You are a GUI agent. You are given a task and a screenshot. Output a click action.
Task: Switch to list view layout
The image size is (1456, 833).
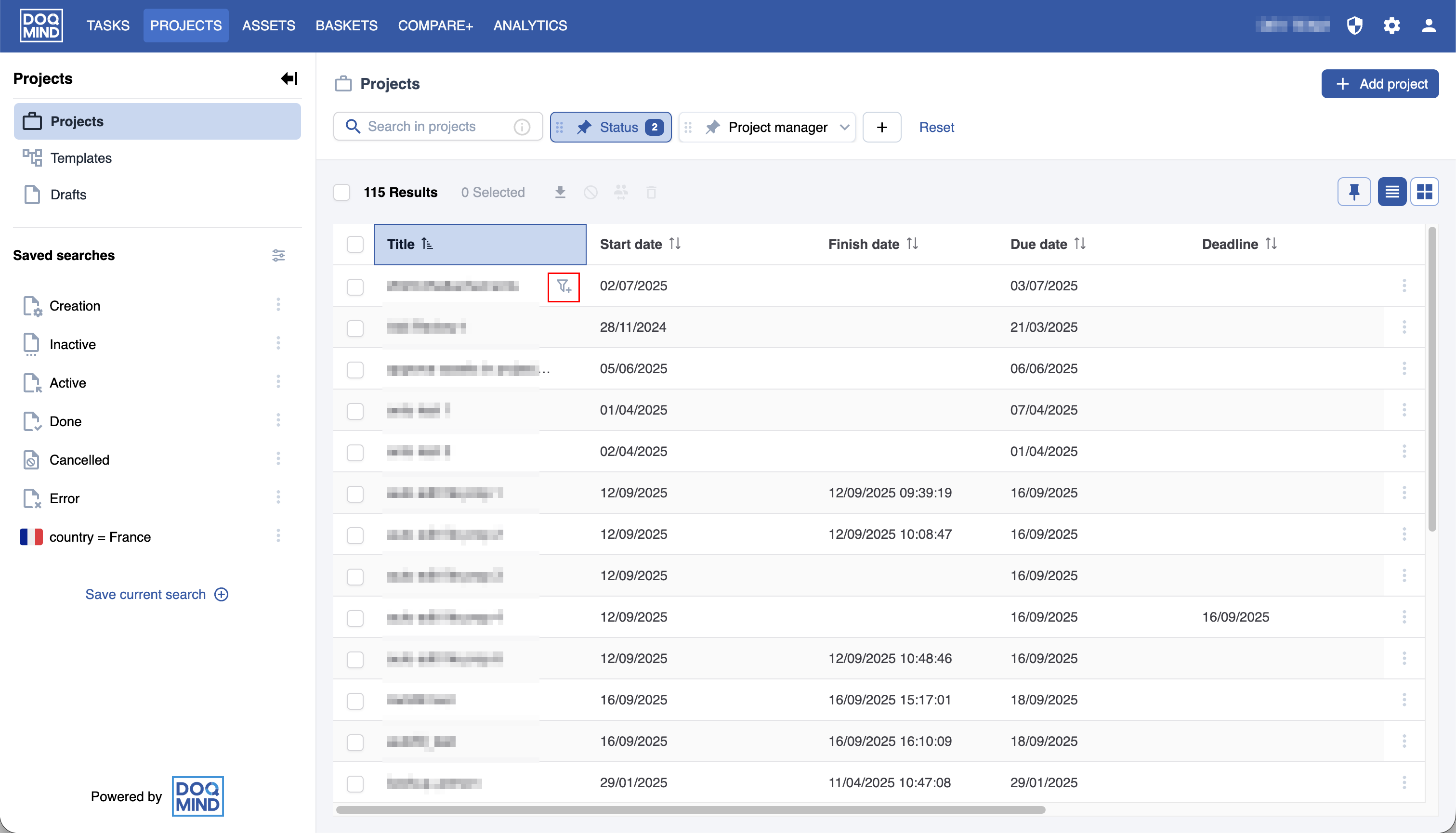pyautogui.click(x=1391, y=192)
